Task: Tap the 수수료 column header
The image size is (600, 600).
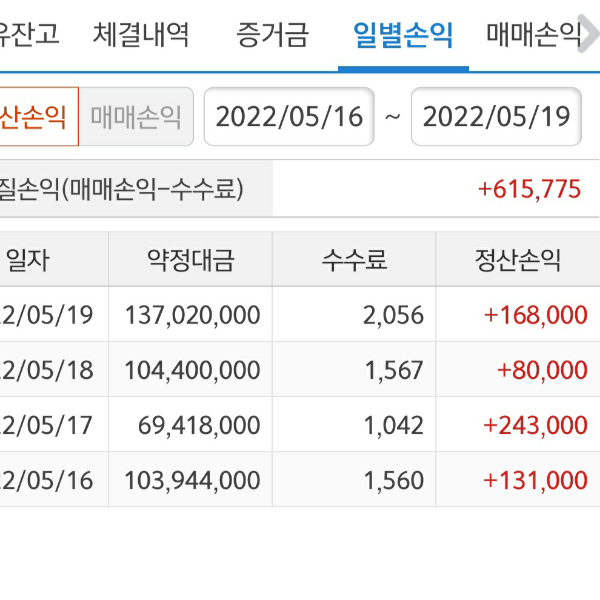Action: click(x=354, y=260)
